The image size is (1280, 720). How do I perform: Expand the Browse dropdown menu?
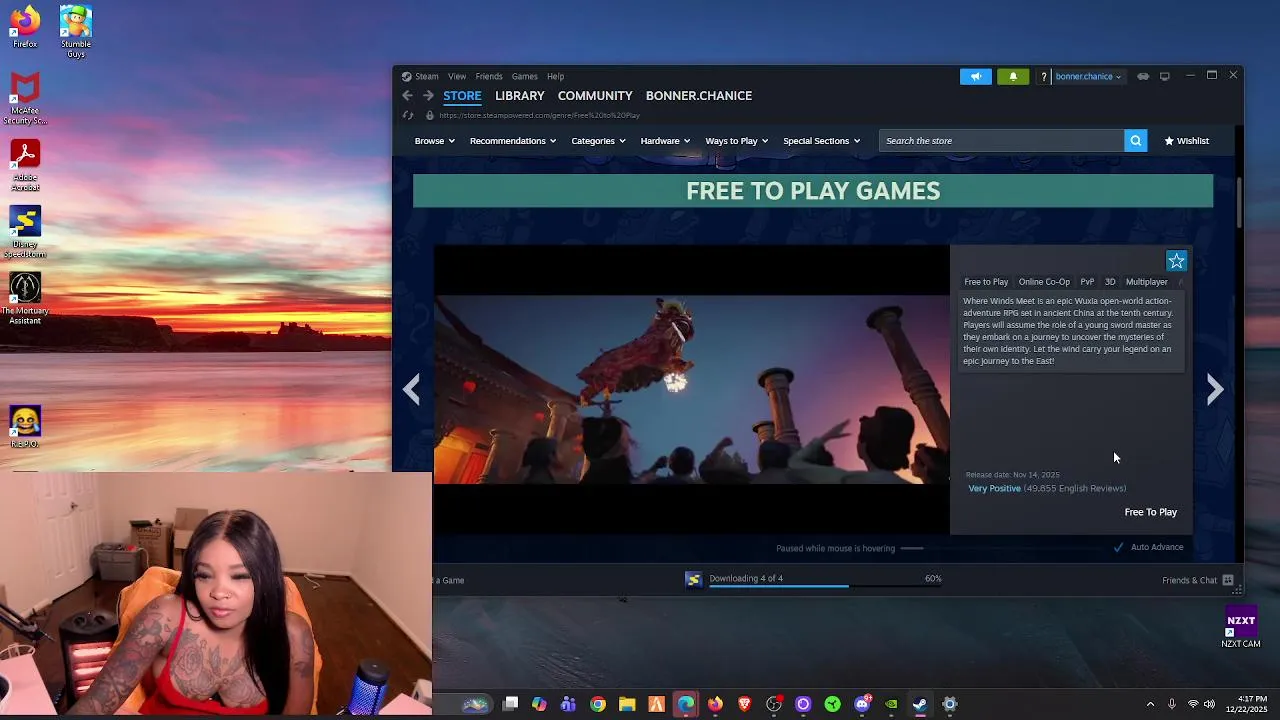click(x=435, y=141)
